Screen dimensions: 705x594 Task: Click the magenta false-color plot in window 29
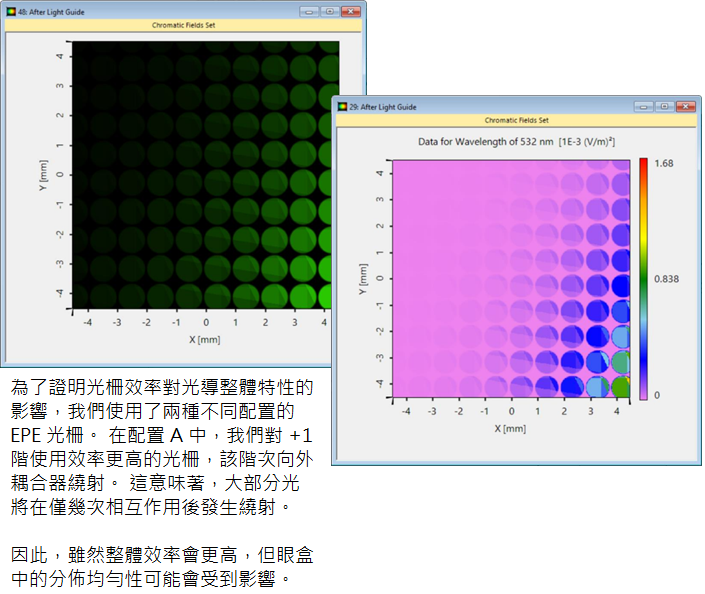coord(511,279)
